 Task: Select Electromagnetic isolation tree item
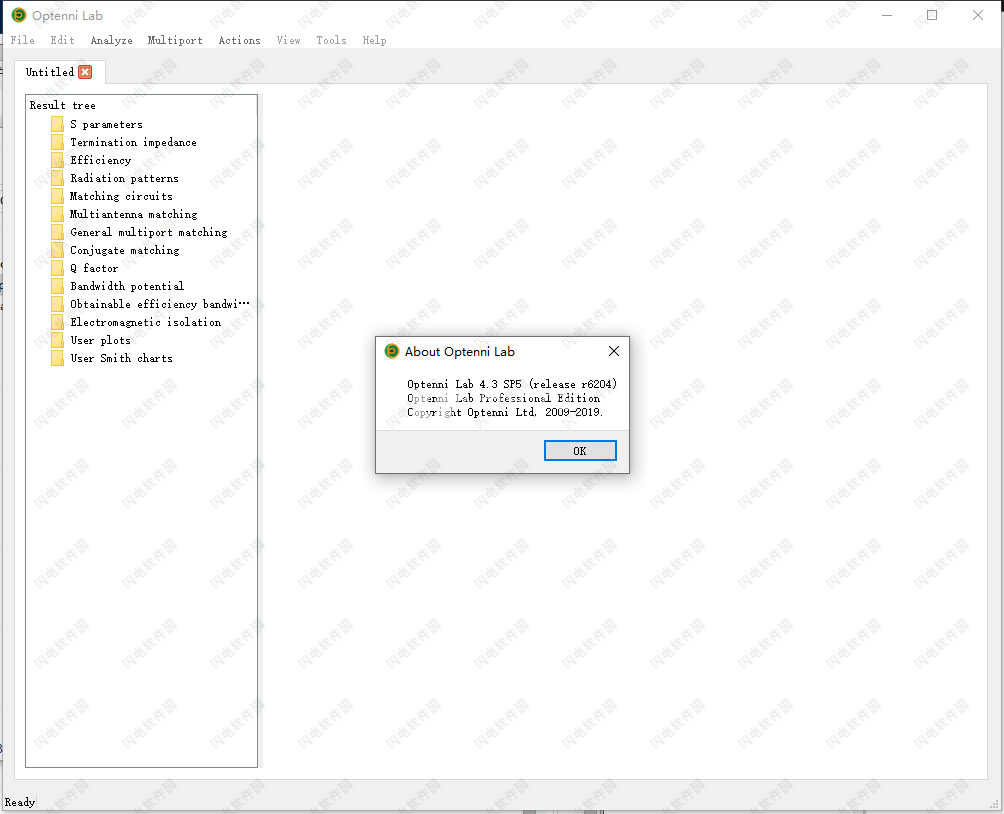coord(145,322)
